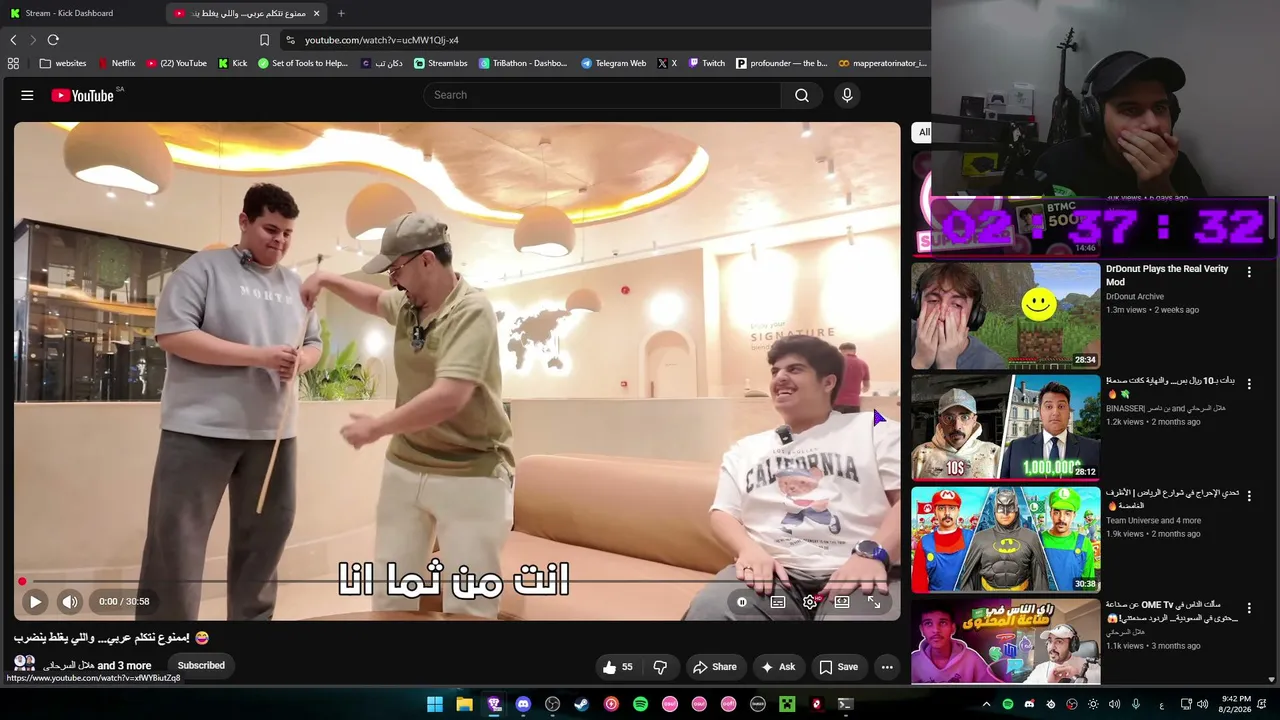The width and height of the screenshot is (1280, 720).
Task: Open the taskbar clock showing 9:42 PM
Action: [x=1236, y=704]
